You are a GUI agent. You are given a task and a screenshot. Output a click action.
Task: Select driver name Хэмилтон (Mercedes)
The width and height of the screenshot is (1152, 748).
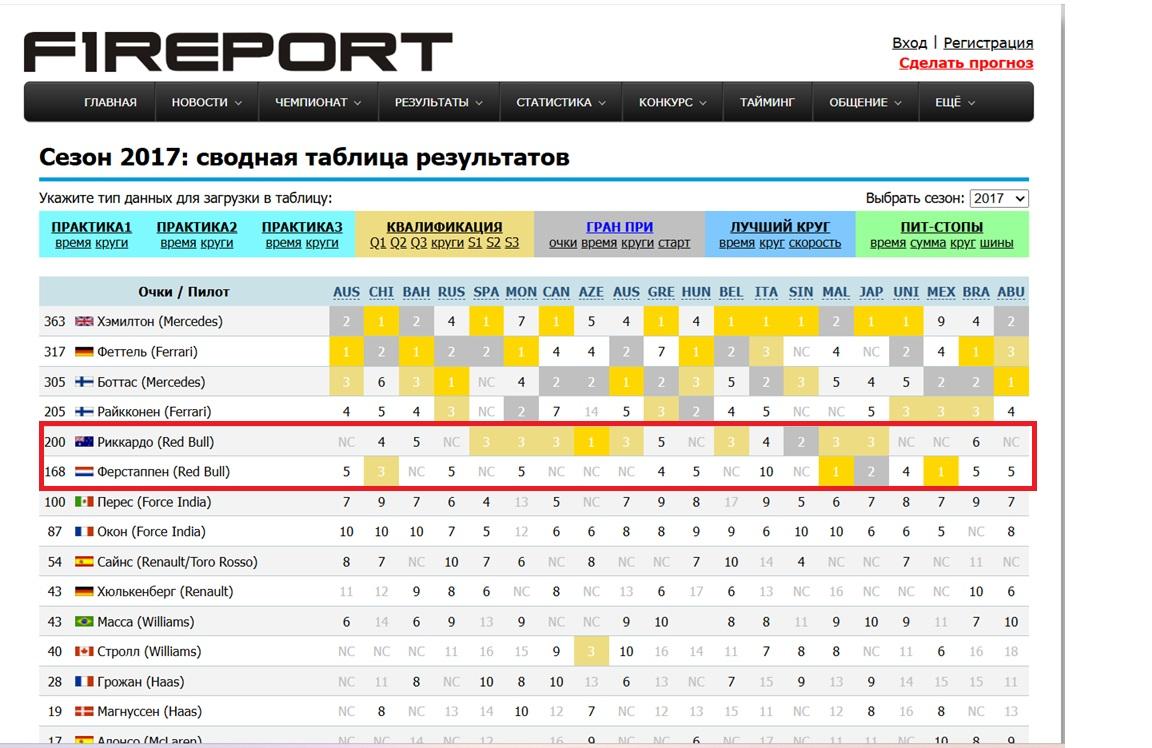click(160, 321)
